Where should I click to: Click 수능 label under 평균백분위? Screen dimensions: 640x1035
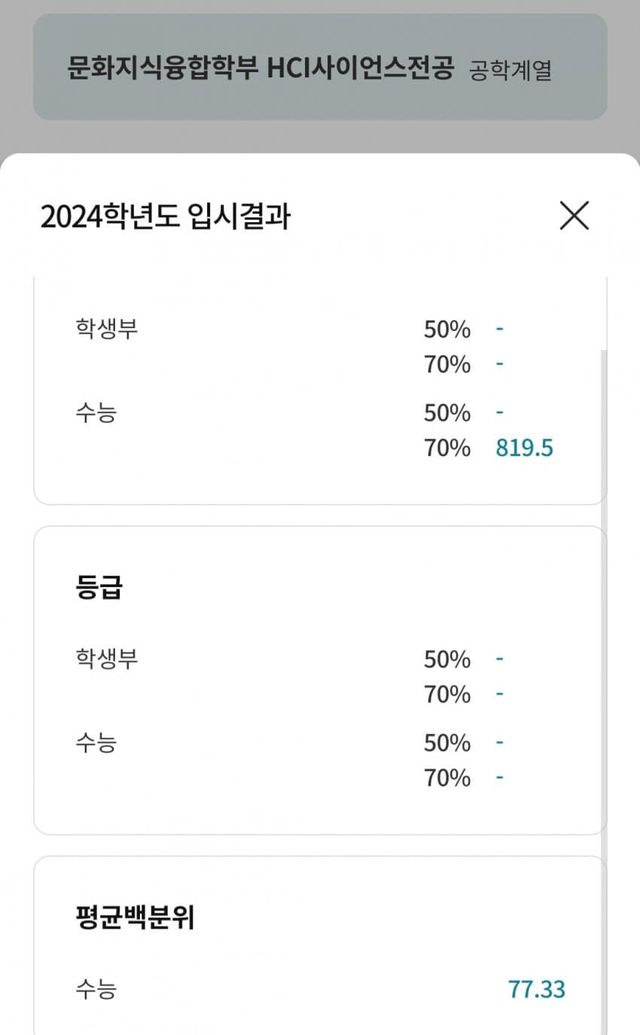(96, 989)
